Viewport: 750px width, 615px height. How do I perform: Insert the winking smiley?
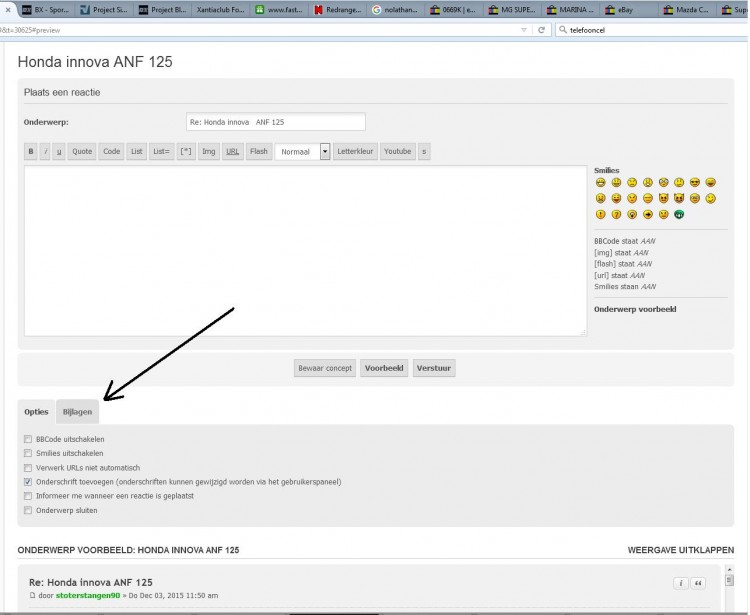[710, 198]
